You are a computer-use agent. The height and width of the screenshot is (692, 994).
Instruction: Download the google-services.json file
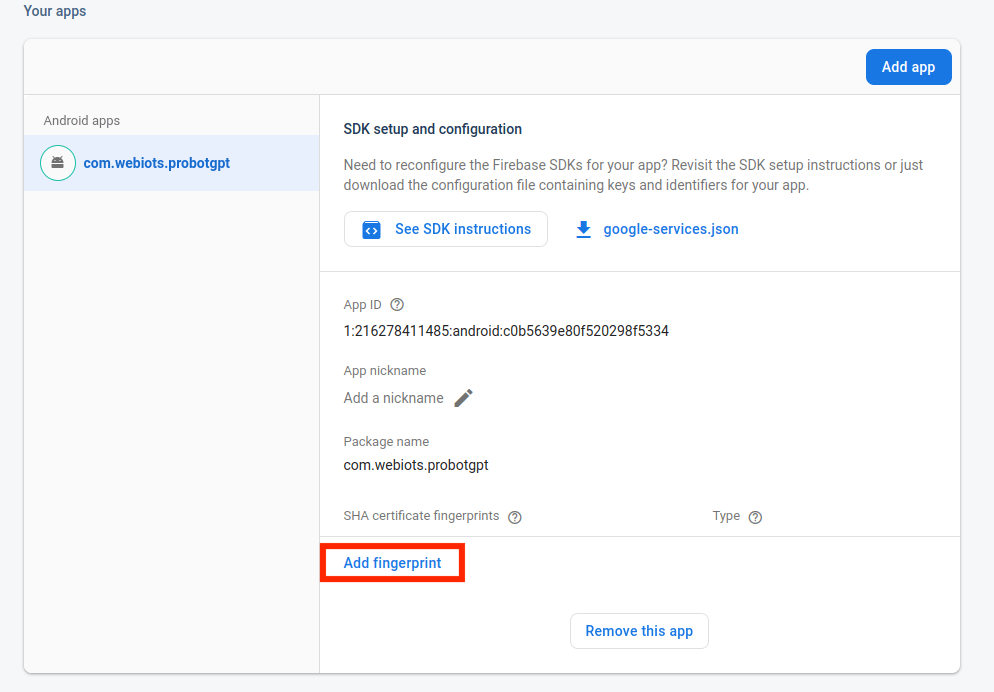click(x=670, y=229)
